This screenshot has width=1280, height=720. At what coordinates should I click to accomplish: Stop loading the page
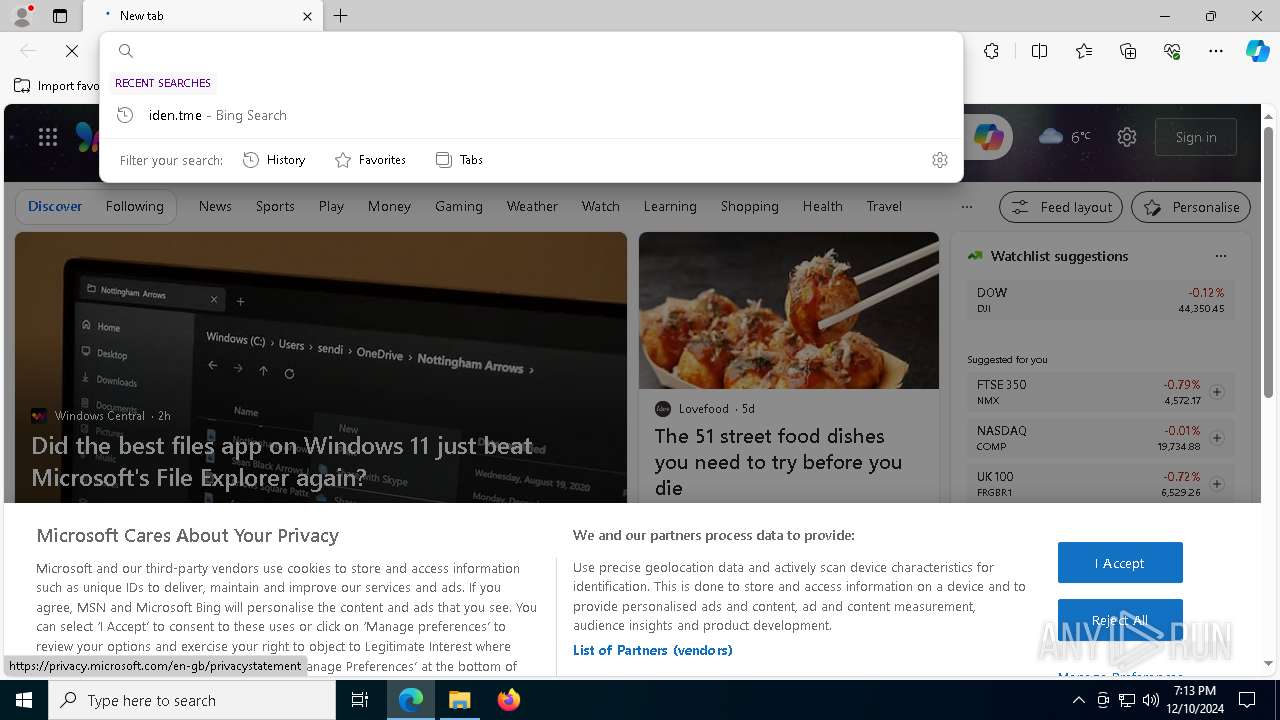[72, 51]
